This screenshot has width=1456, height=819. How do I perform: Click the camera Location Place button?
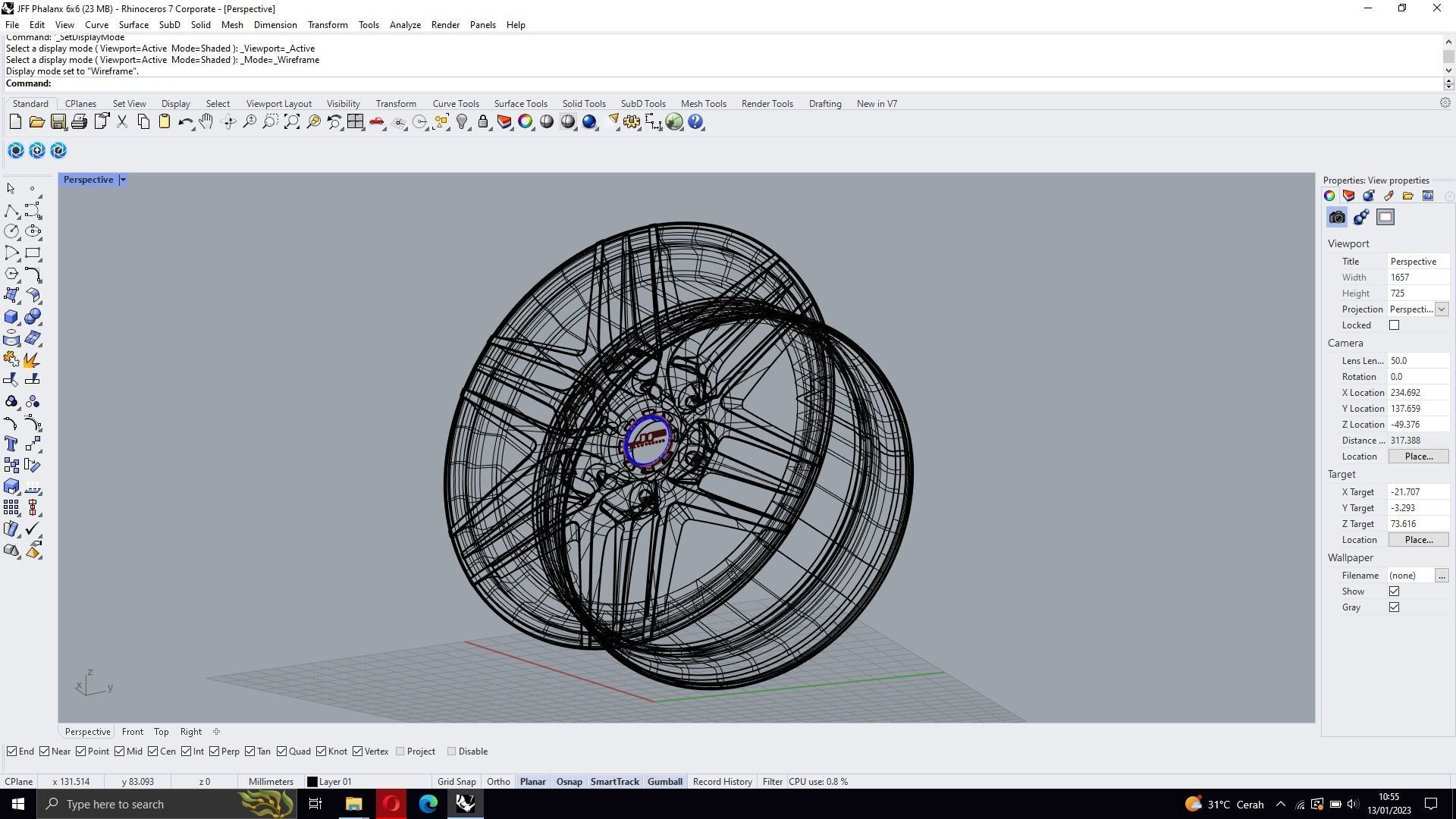coord(1418,457)
